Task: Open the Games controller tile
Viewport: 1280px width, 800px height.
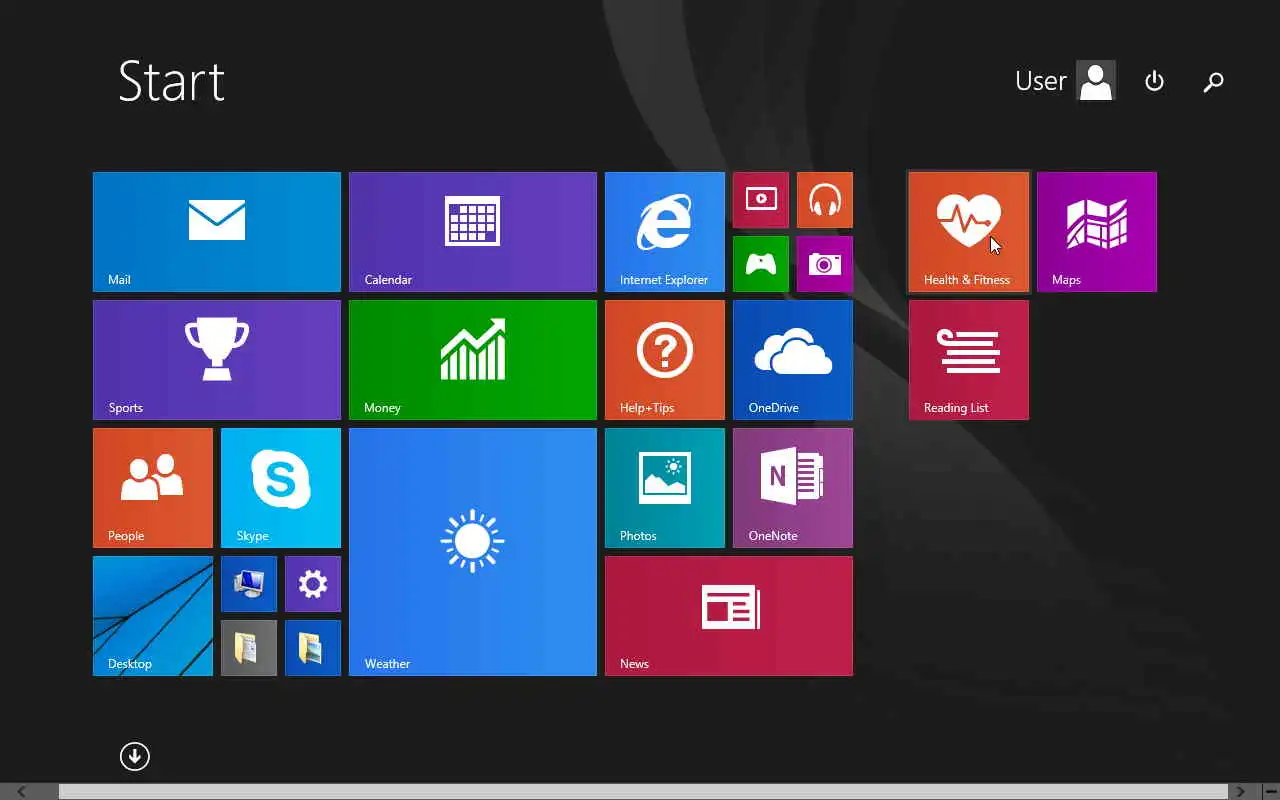Action: click(761, 264)
